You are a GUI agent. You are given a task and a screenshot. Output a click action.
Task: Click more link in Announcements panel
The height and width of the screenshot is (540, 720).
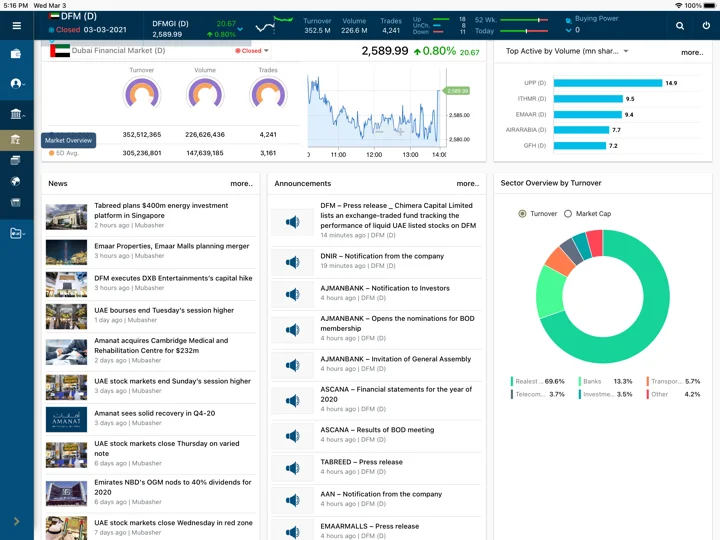tap(467, 183)
